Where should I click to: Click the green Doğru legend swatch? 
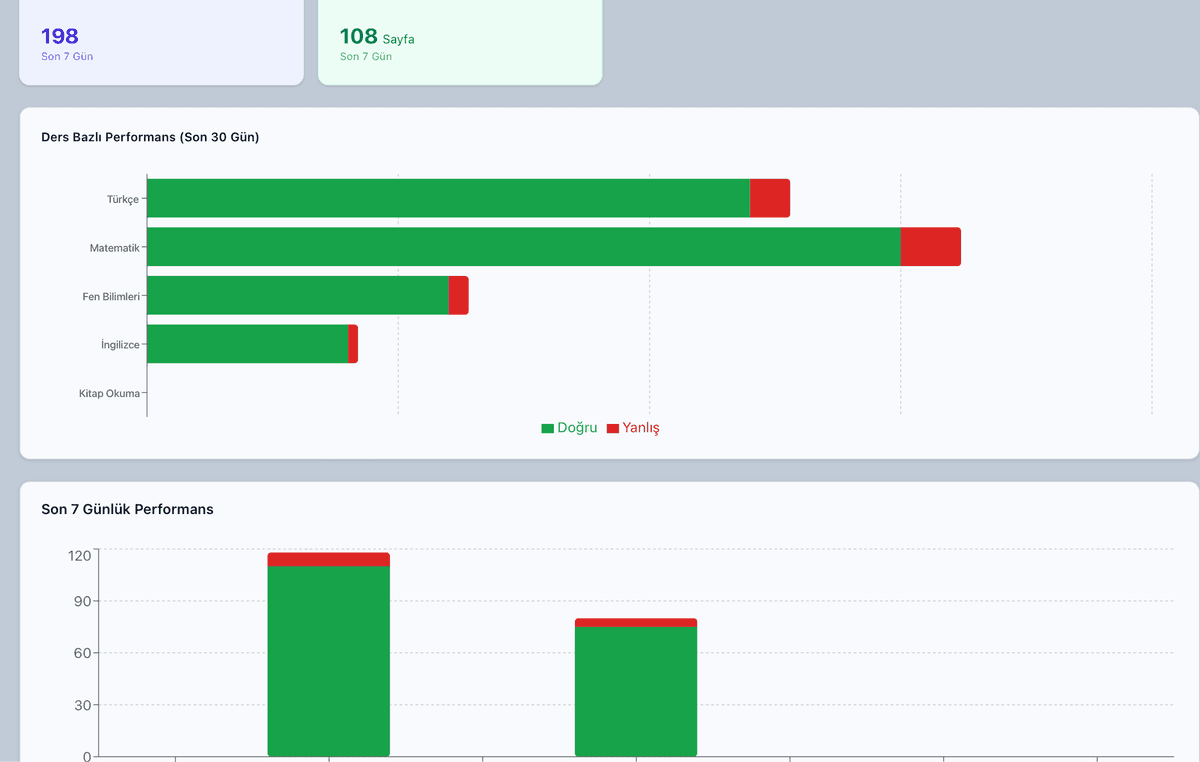tap(547, 428)
